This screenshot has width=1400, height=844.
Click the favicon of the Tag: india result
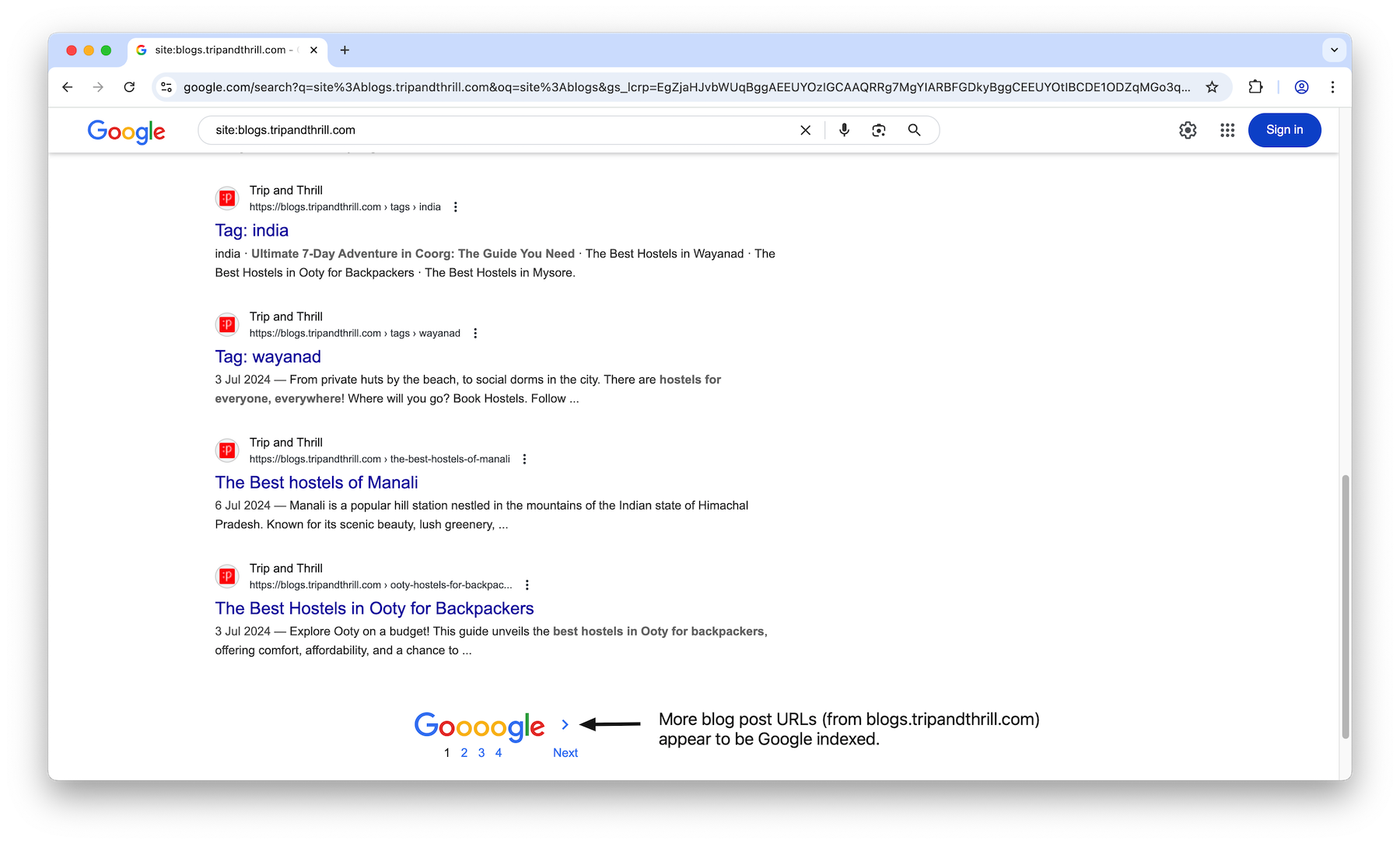[x=227, y=198]
